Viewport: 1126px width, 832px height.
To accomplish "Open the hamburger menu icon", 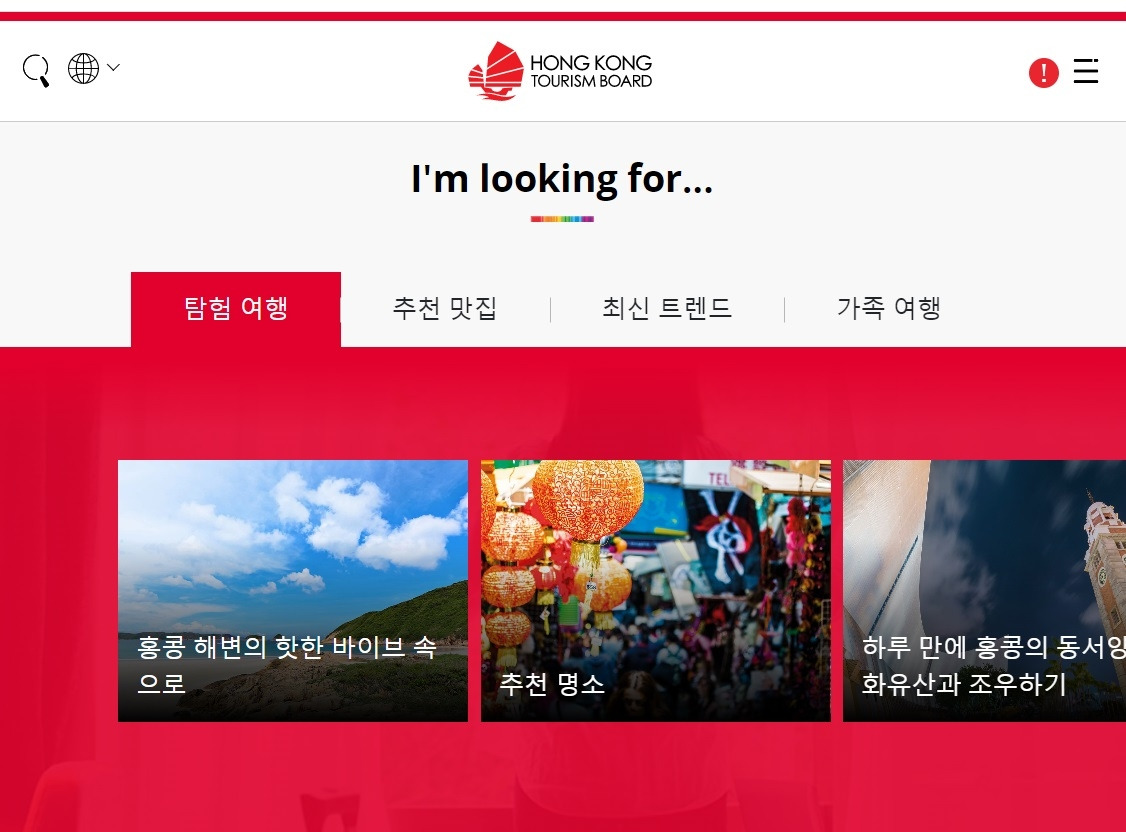I will pyautogui.click(x=1086, y=71).
